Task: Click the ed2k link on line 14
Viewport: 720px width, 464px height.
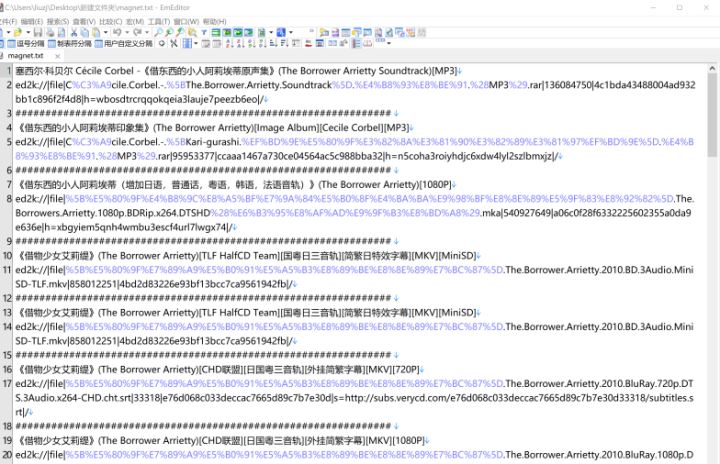Action: 354,334
